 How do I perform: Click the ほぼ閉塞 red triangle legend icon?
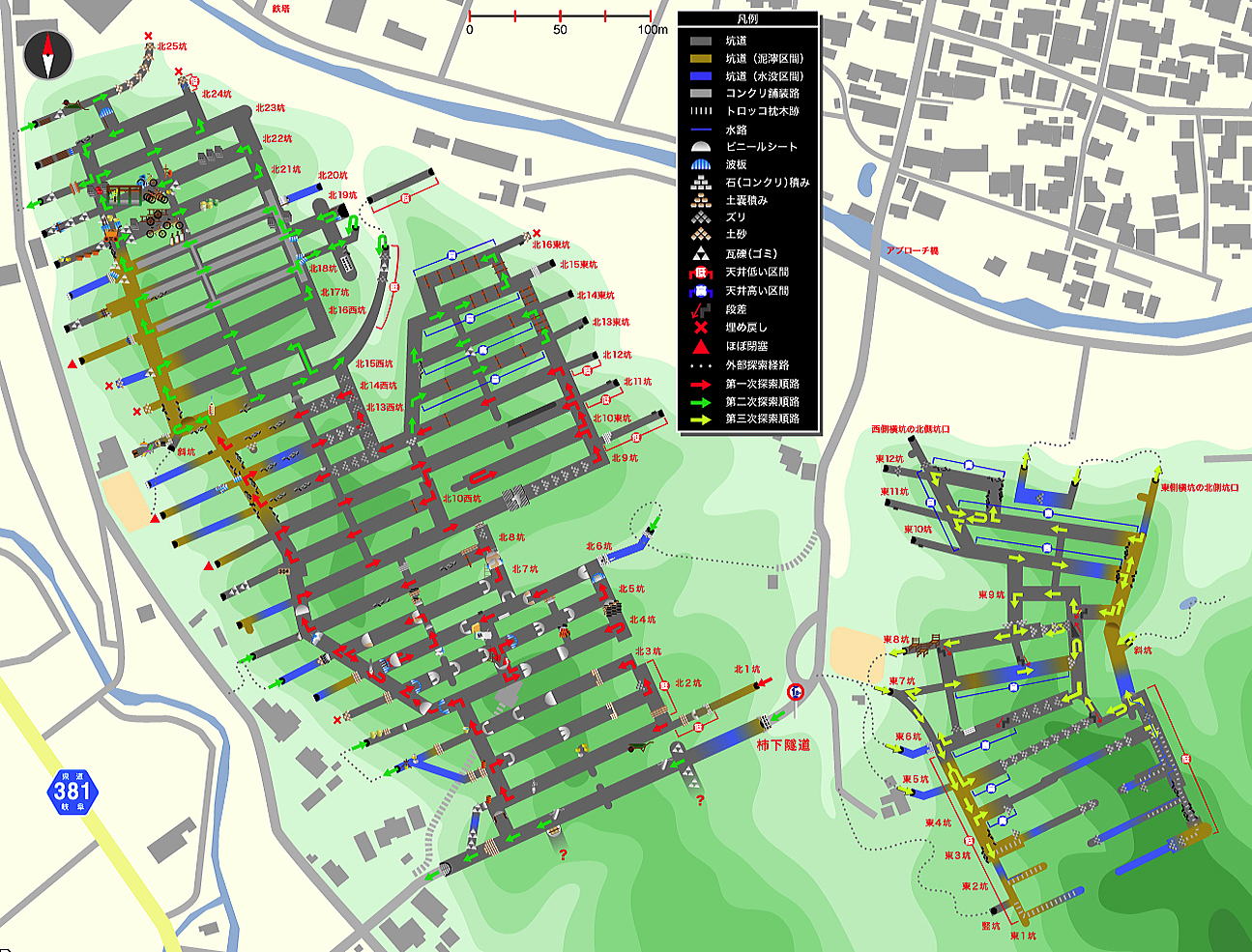coord(701,346)
